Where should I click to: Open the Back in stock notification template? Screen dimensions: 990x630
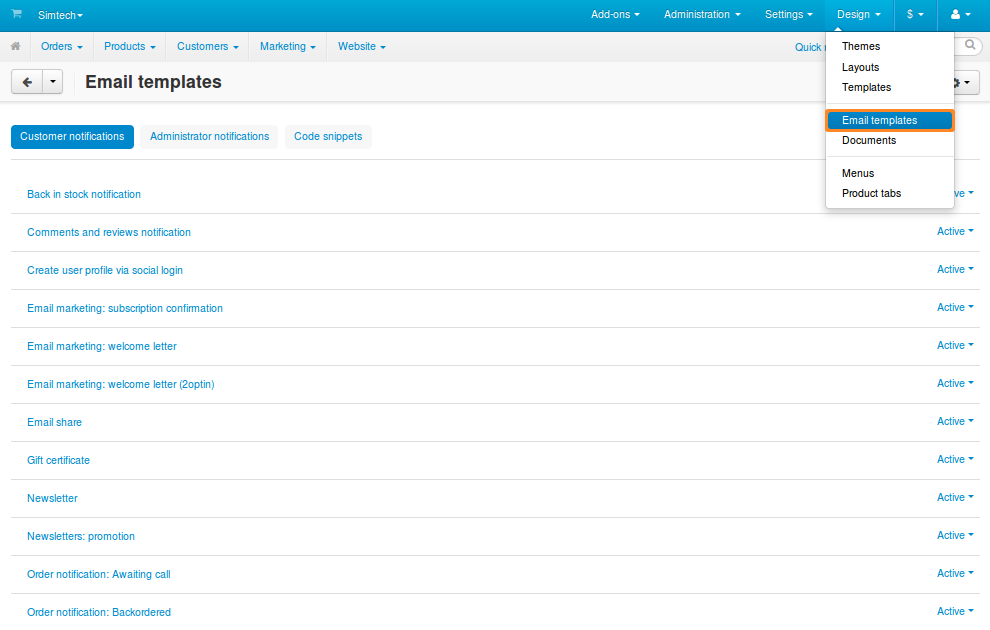coord(84,194)
